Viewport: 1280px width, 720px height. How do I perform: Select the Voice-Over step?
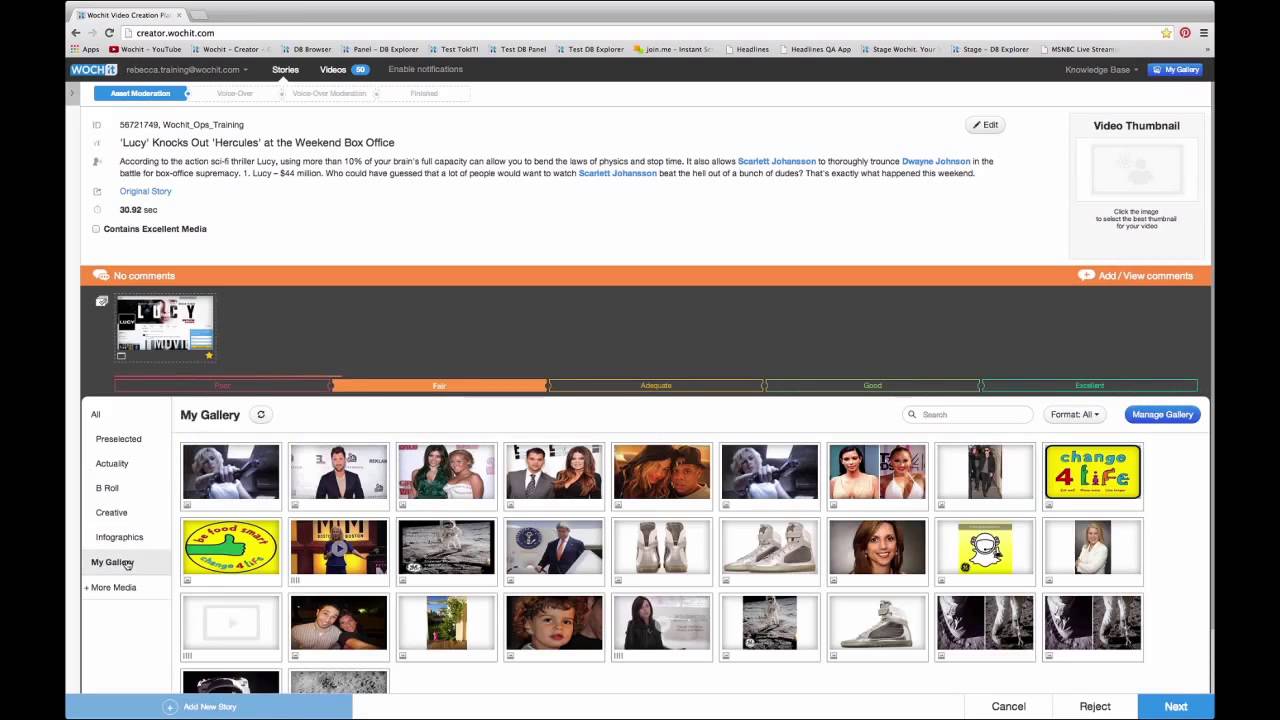tap(235, 93)
